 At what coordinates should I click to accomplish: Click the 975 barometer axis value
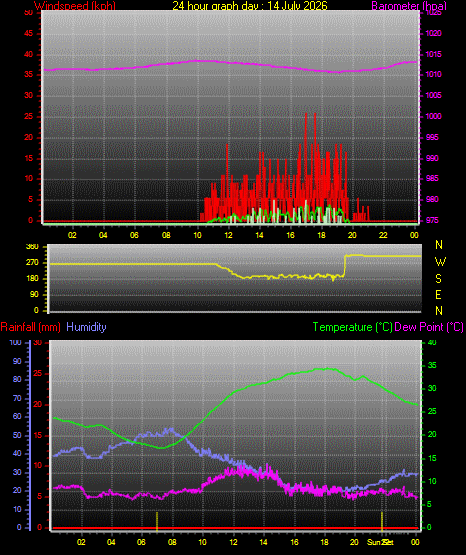coord(432,221)
